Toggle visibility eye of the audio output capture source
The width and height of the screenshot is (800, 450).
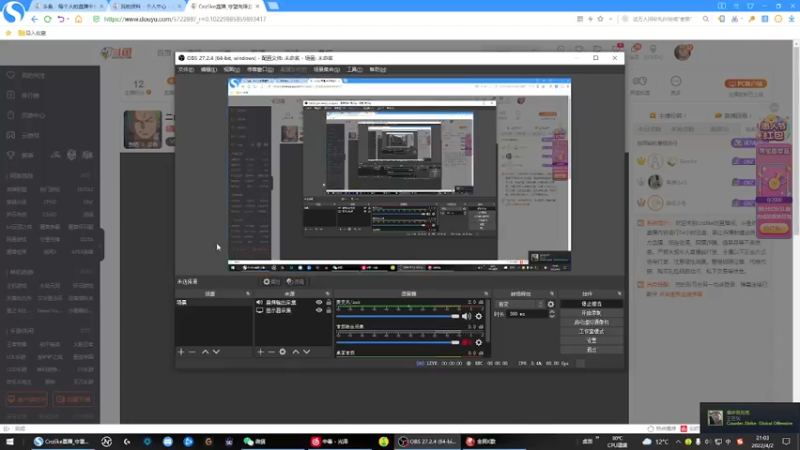click(319, 302)
